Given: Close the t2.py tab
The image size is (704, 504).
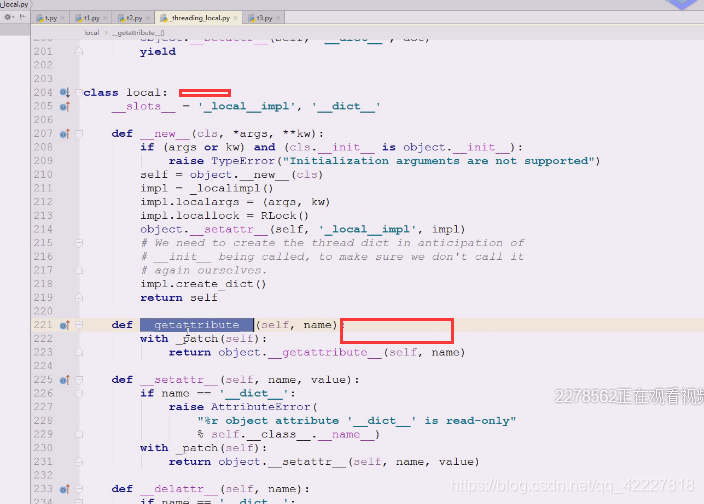Looking at the screenshot, I should 148,18.
